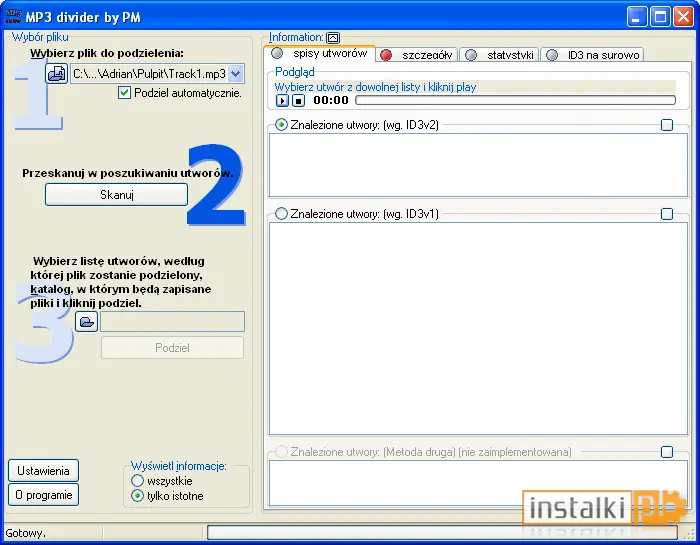Screen dimensions: 700x545
Task: Choose the tylko istotne information option
Action: tap(138, 495)
